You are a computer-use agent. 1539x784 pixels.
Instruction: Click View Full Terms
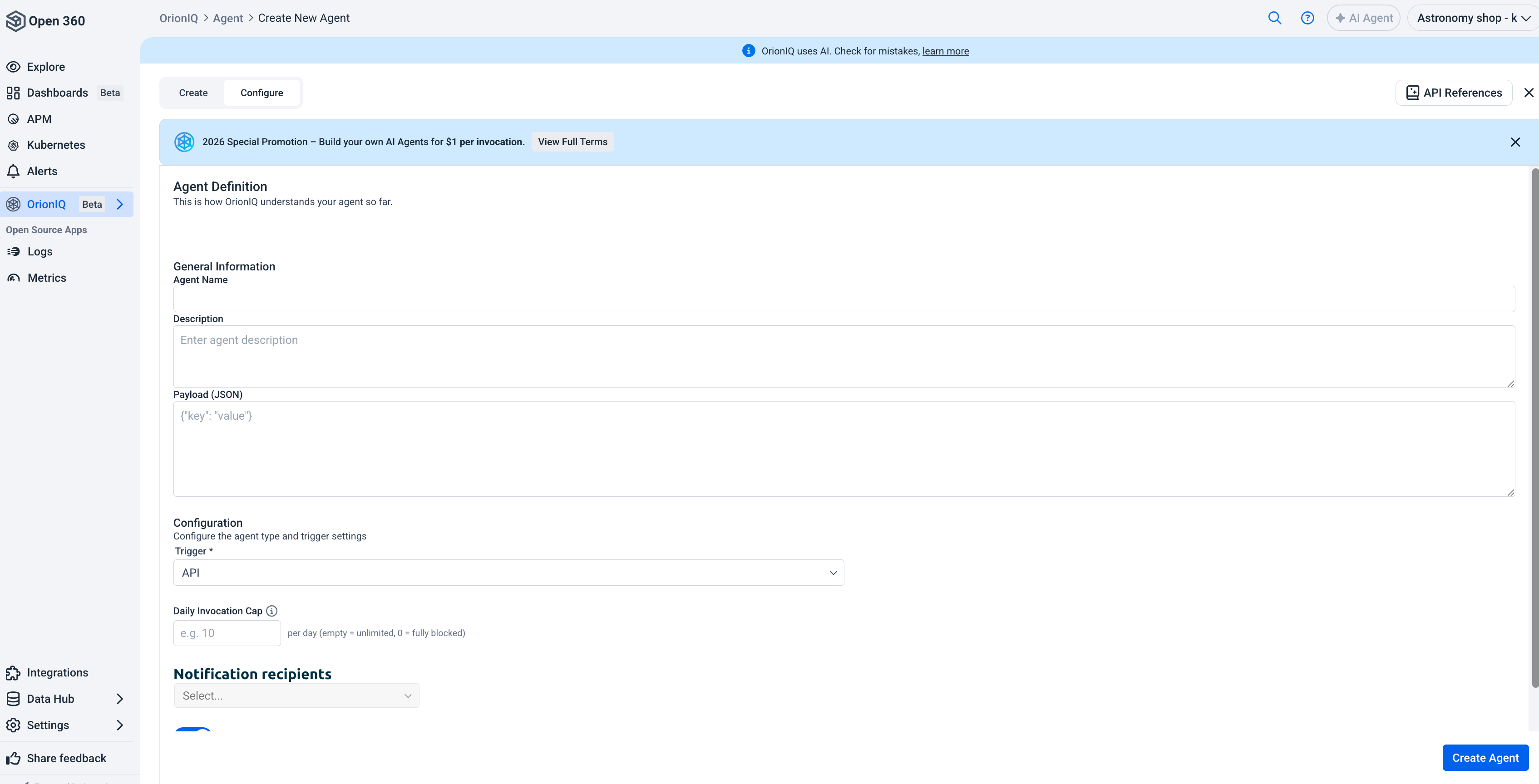[x=572, y=142]
